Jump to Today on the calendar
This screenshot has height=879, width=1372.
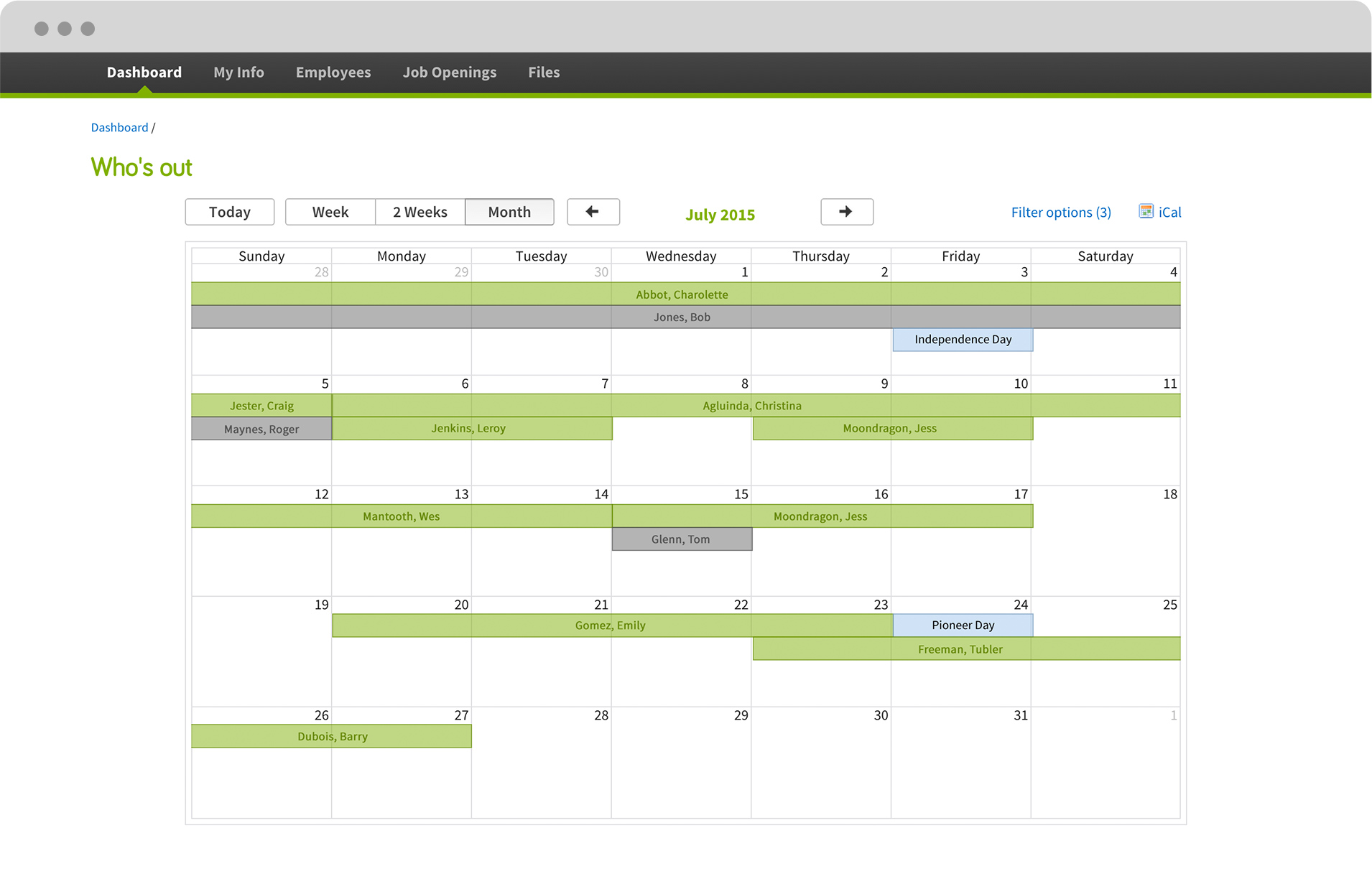[x=229, y=212]
